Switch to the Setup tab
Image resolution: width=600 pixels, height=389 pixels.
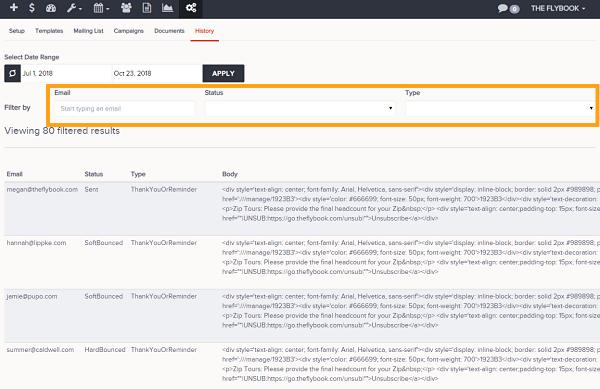click(17, 31)
